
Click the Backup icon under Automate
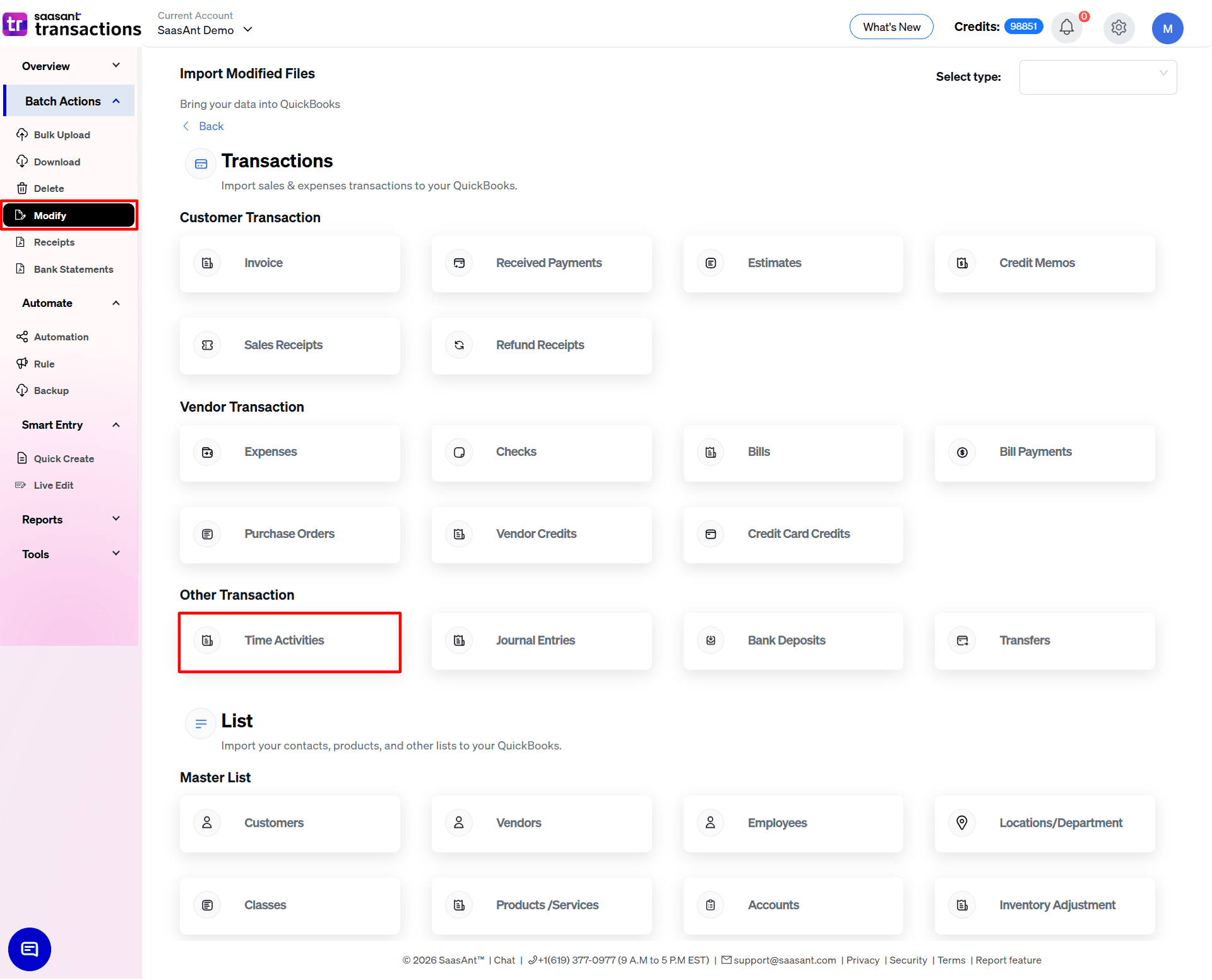[22, 390]
